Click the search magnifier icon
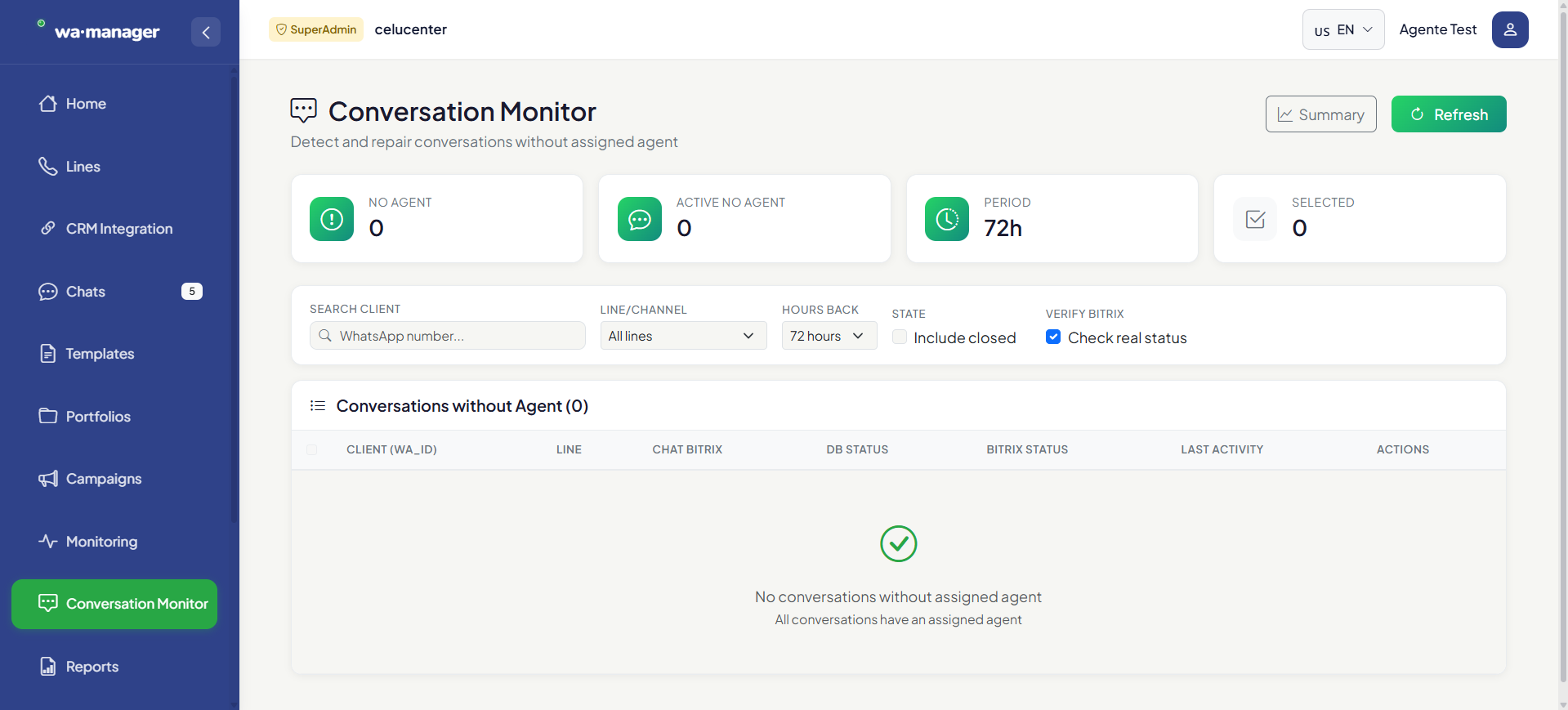This screenshot has width=1568, height=710. tap(325, 336)
